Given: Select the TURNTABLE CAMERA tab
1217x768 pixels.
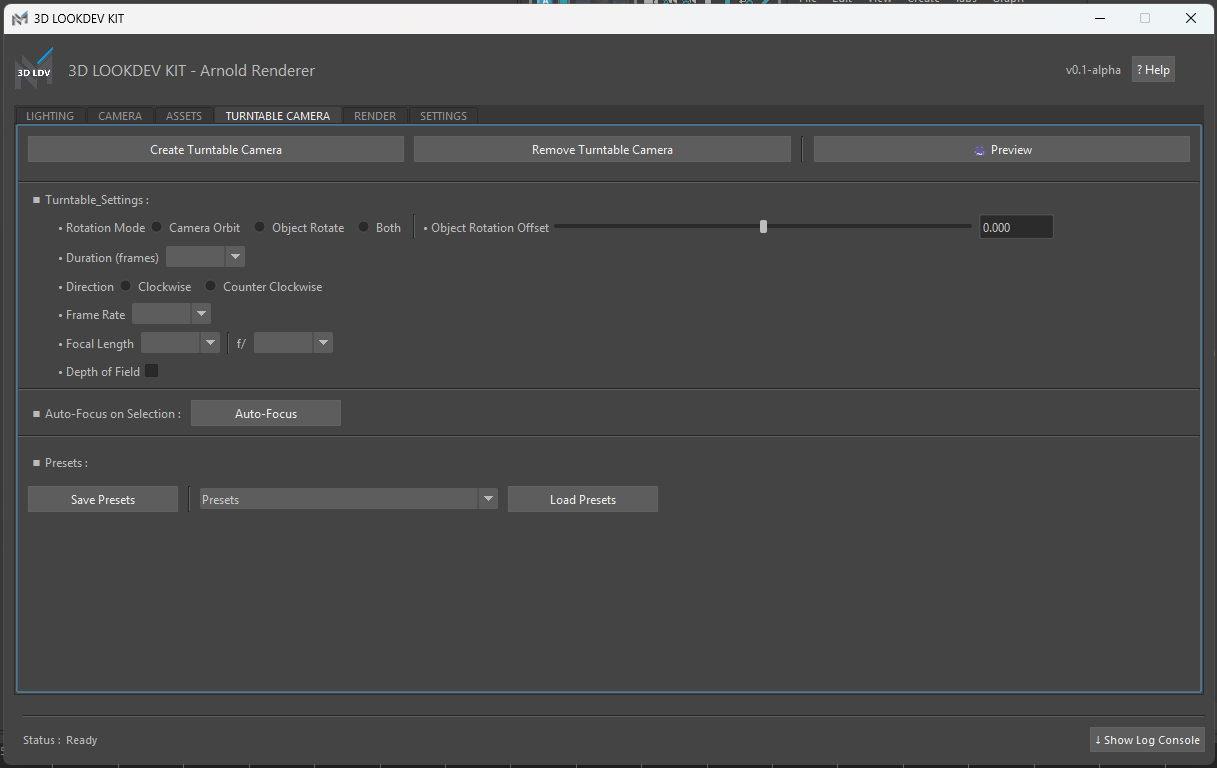Looking at the screenshot, I should 278,116.
